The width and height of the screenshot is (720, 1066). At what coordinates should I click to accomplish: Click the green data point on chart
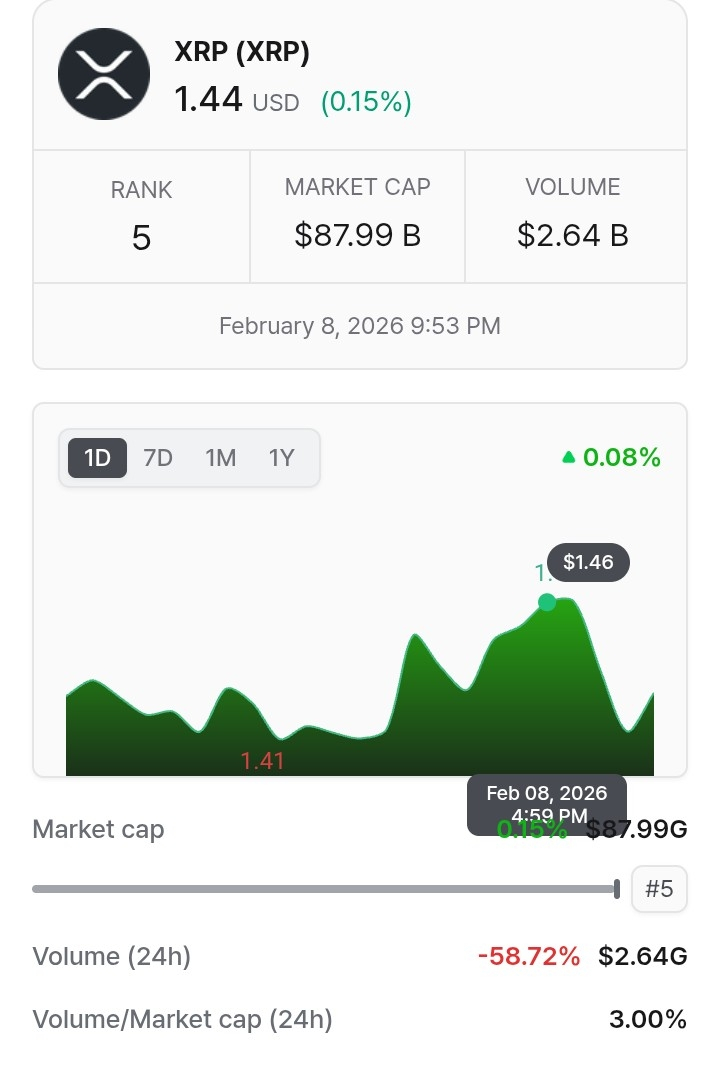(x=547, y=602)
